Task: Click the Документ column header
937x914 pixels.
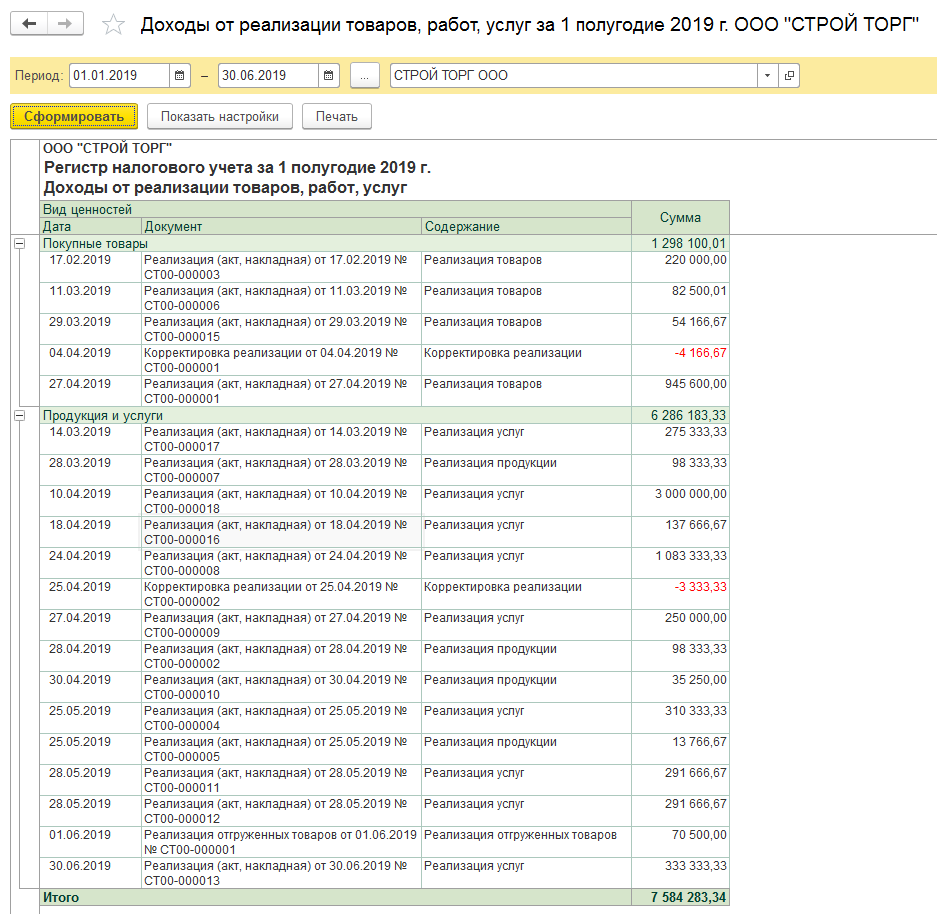Action: coord(281,226)
